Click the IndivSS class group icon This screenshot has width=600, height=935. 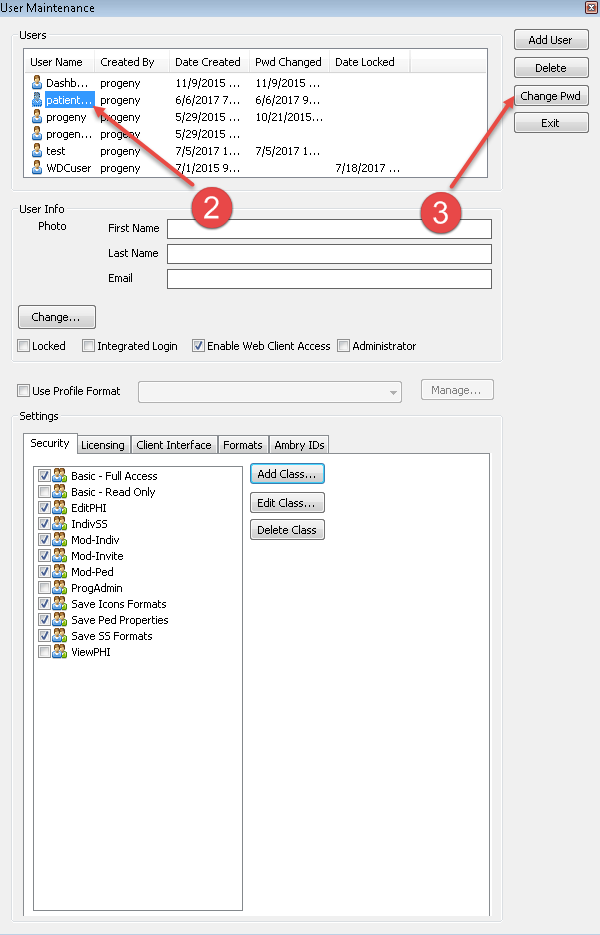[x=60, y=524]
